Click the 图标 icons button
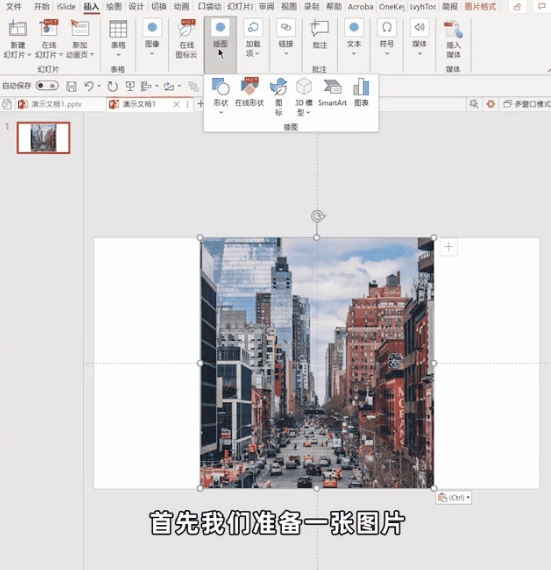 tap(279, 96)
